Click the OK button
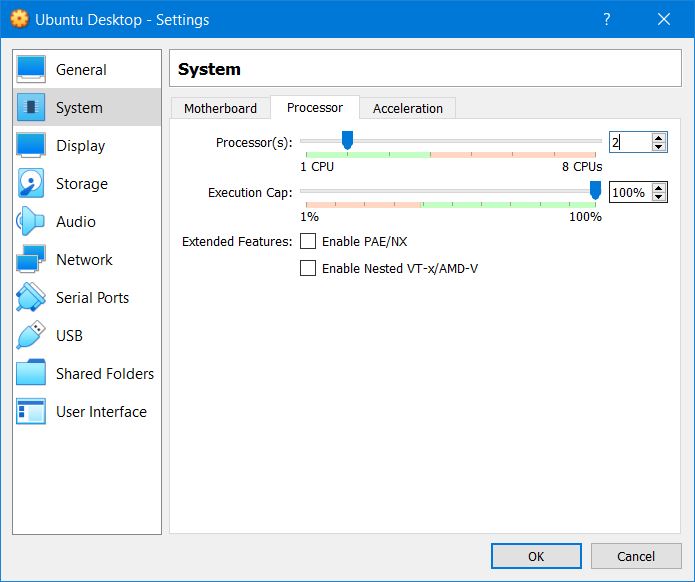 [536, 556]
